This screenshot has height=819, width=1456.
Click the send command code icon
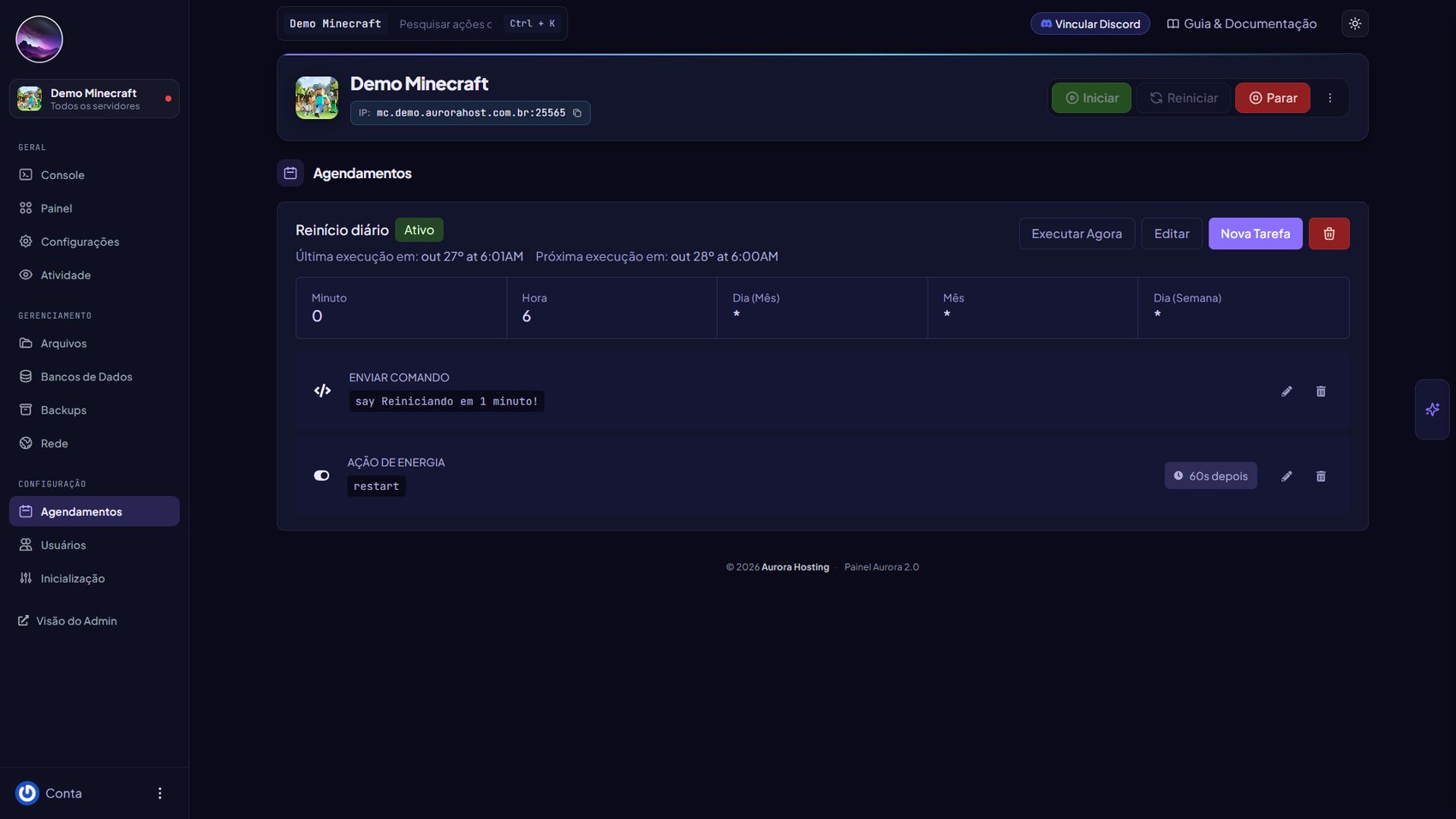[x=322, y=391]
